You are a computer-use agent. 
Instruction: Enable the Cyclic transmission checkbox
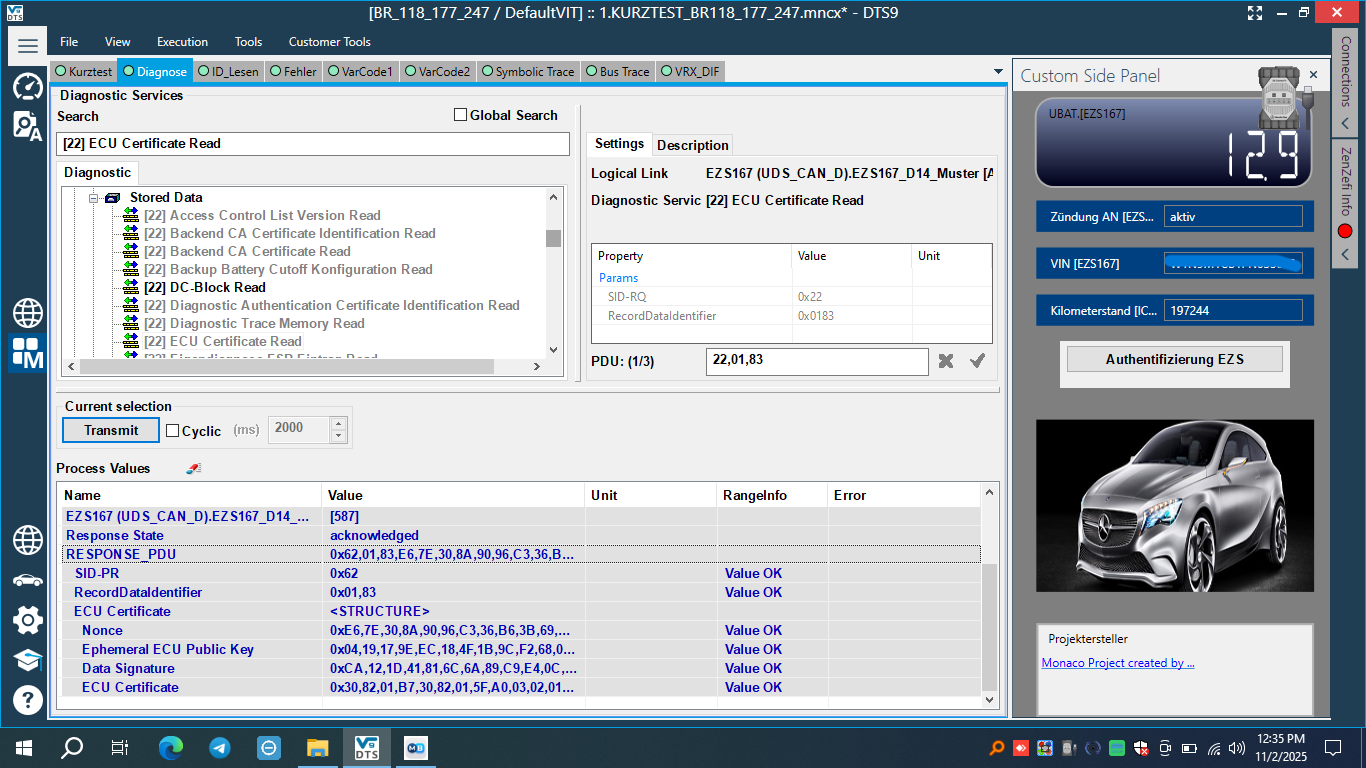tap(174, 431)
